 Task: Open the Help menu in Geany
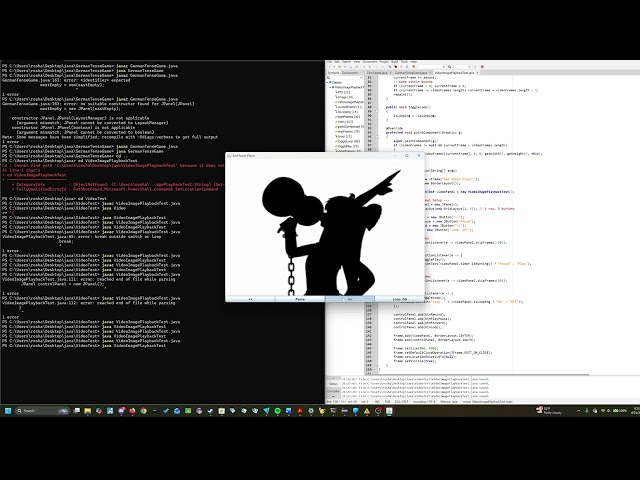click(x=413, y=62)
